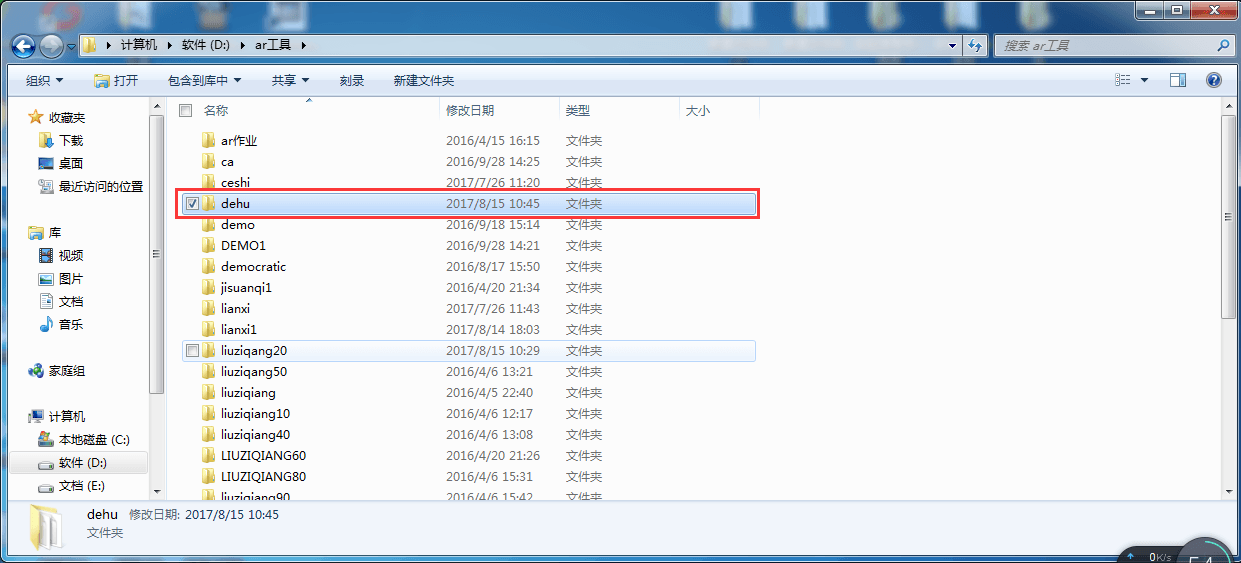
Task: Click the 打开 toolbar button
Action: pos(116,80)
